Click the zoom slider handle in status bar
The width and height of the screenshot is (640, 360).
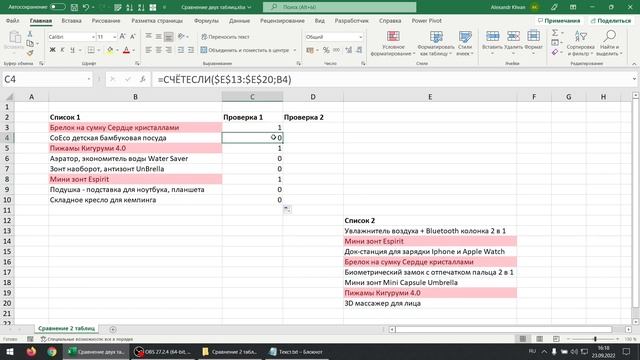(x=595, y=339)
